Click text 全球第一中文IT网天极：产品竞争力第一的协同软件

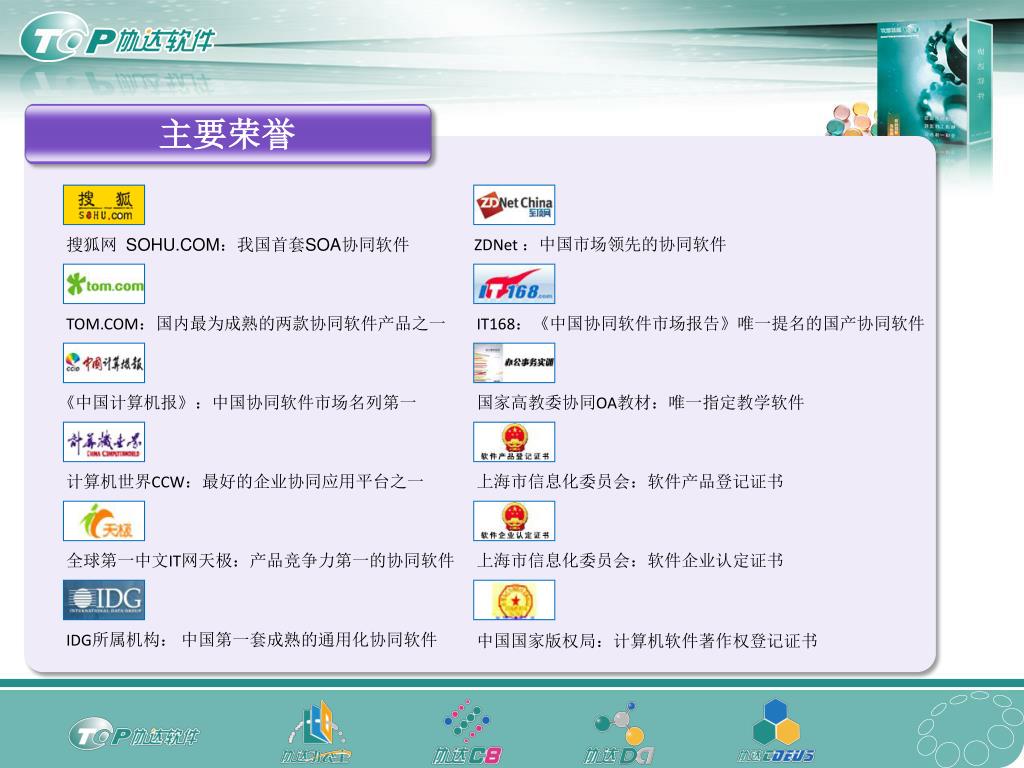(x=260, y=561)
